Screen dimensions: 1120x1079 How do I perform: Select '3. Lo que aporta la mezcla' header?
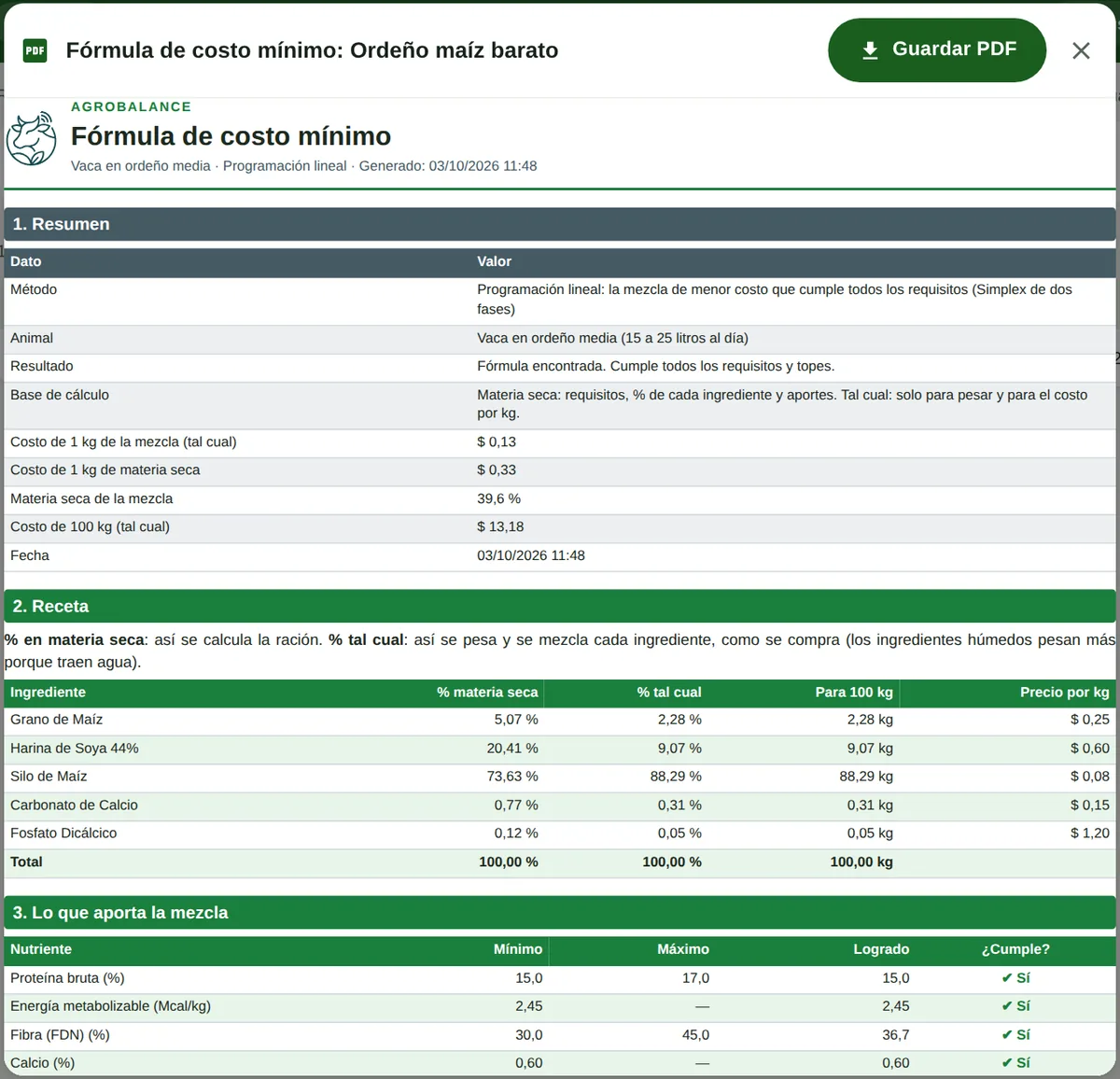click(560, 913)
